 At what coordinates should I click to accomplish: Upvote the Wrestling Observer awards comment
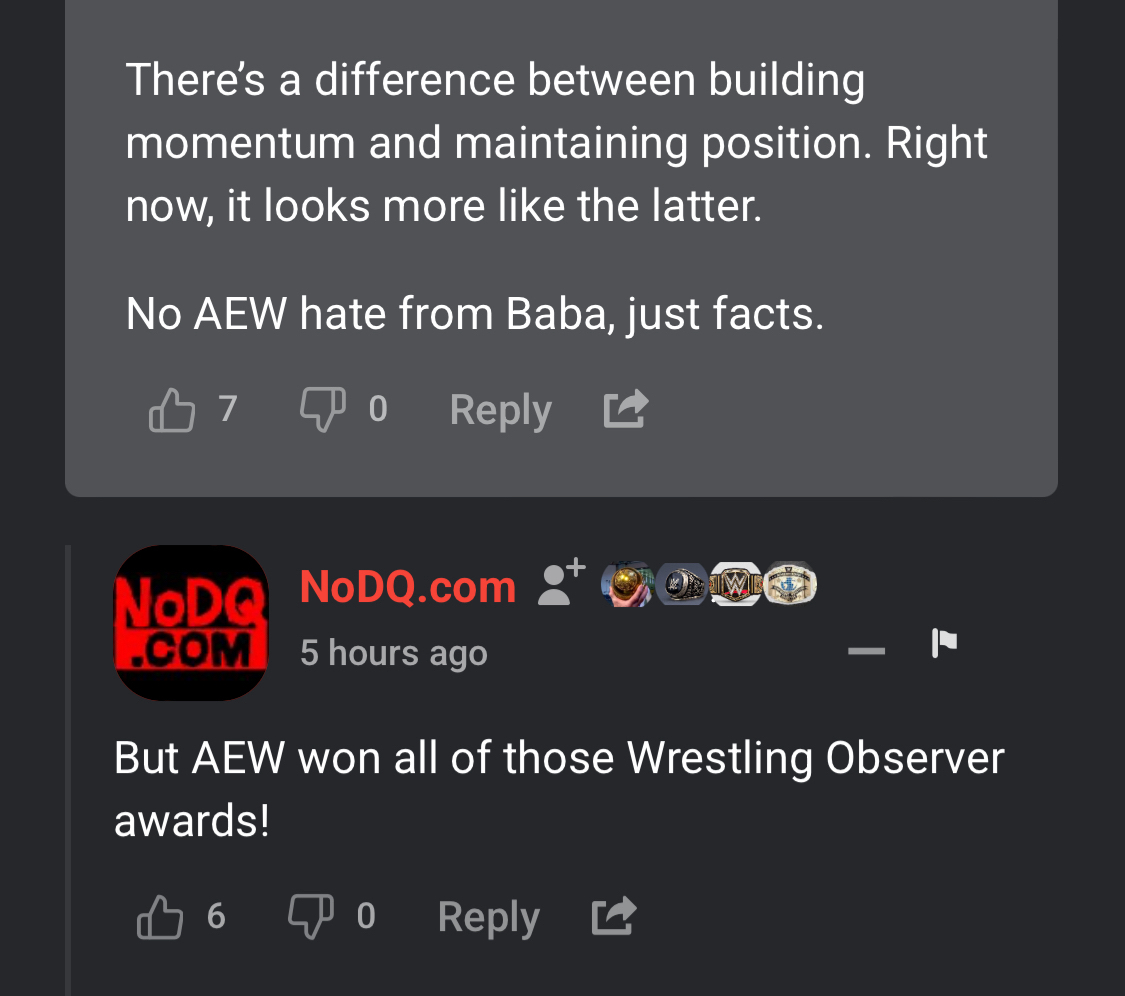(160, 917)
